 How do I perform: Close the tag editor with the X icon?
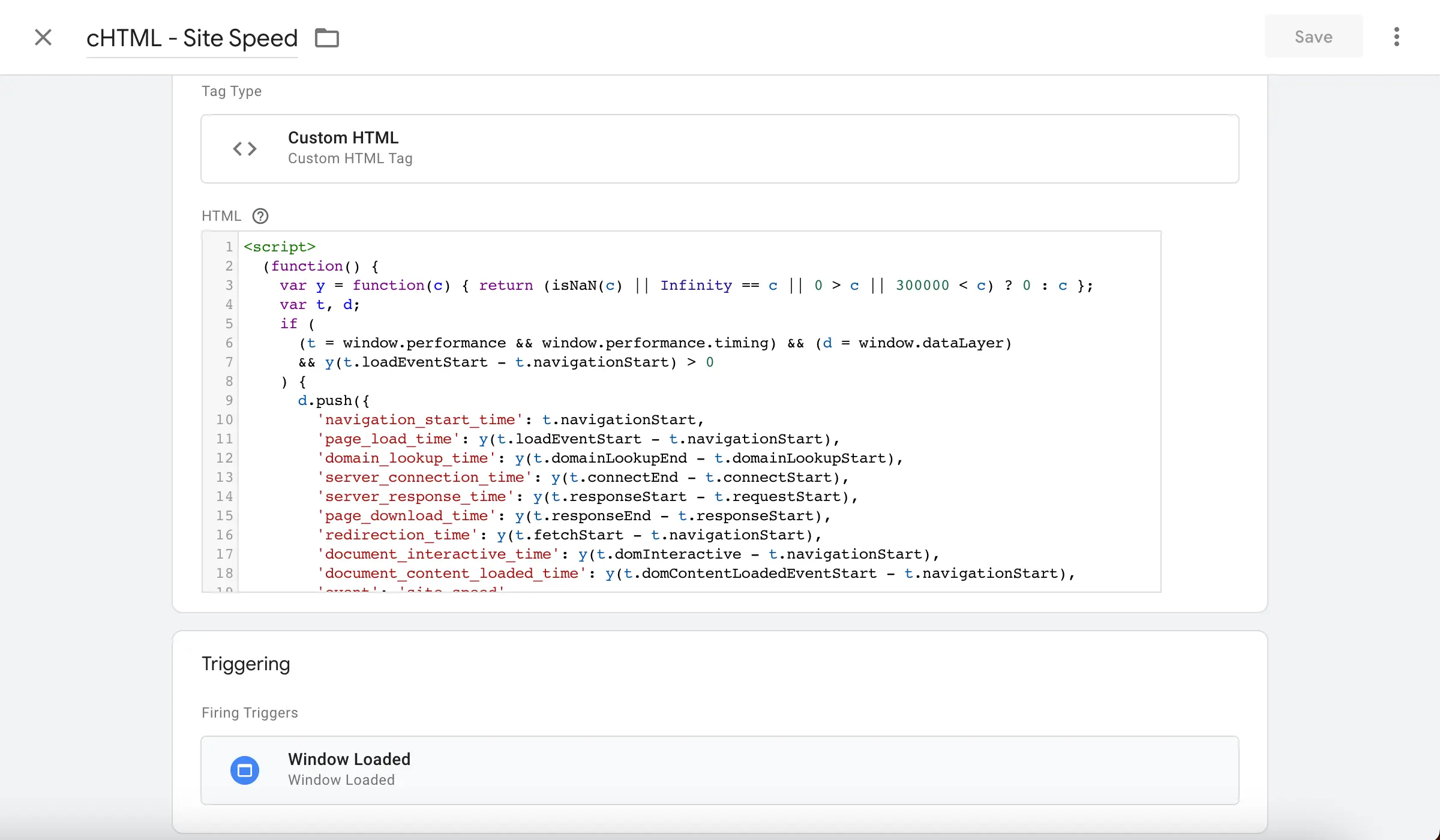43,37
